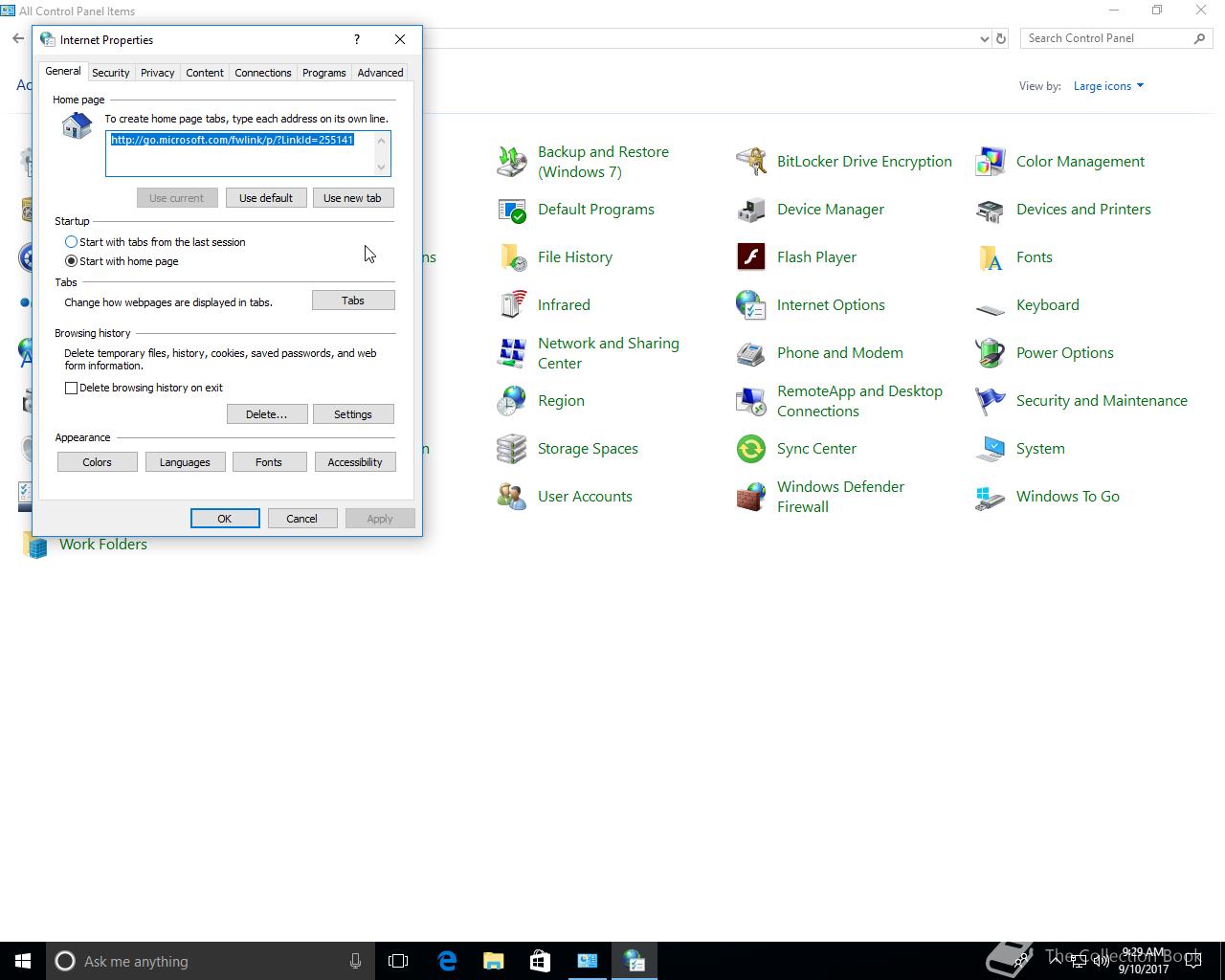Dismiss dialog with Cancel button
Viewport: 1225px width, 980px height.
coord(301,519)
